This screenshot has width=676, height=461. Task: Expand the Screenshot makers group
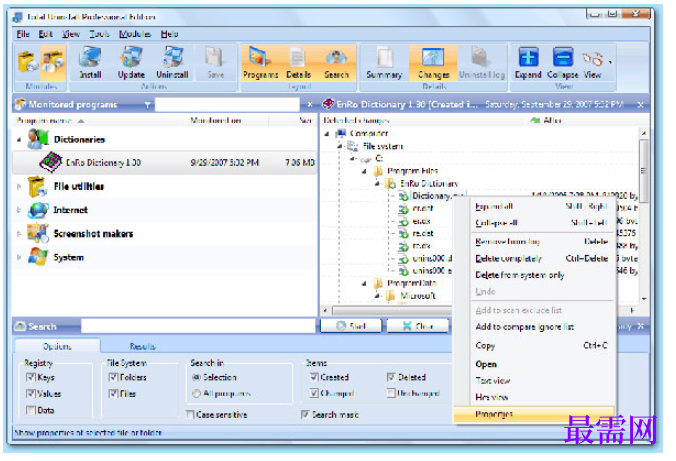point(19,234)
